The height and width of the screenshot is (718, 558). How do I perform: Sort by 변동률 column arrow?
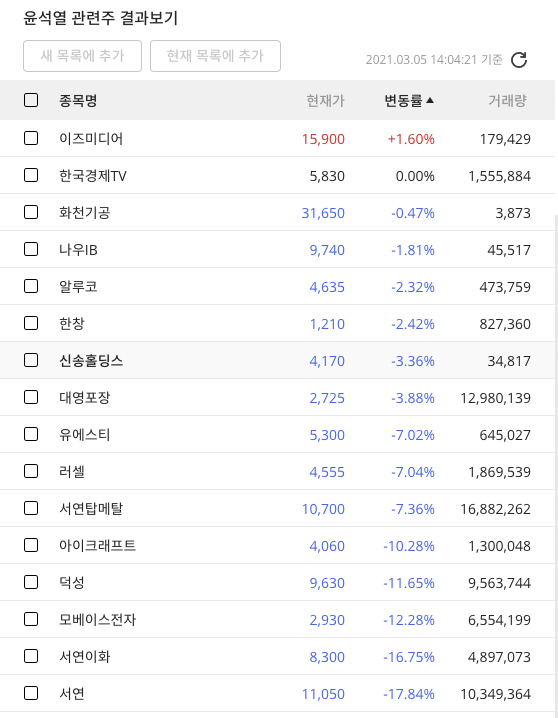pos(429,100)
